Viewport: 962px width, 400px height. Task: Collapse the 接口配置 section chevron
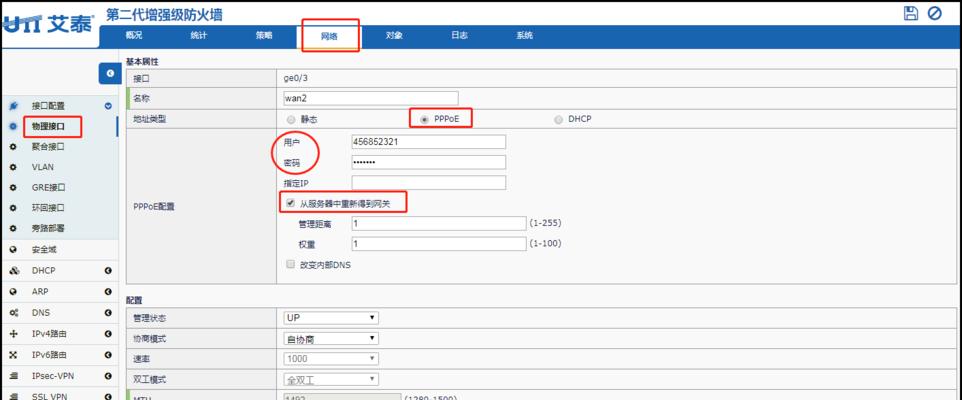coord(109,106)
